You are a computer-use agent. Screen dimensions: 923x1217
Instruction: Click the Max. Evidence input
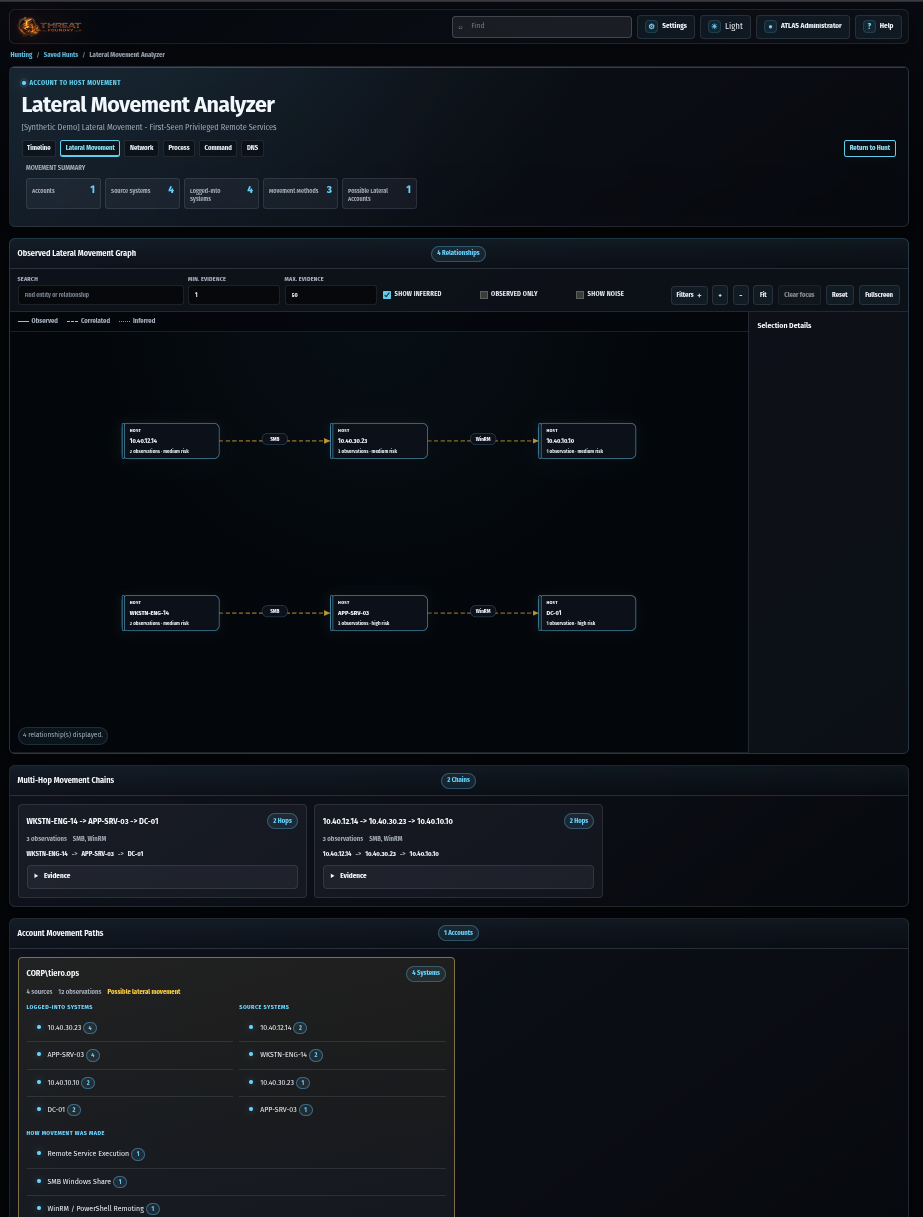click(x=330, y=295)
